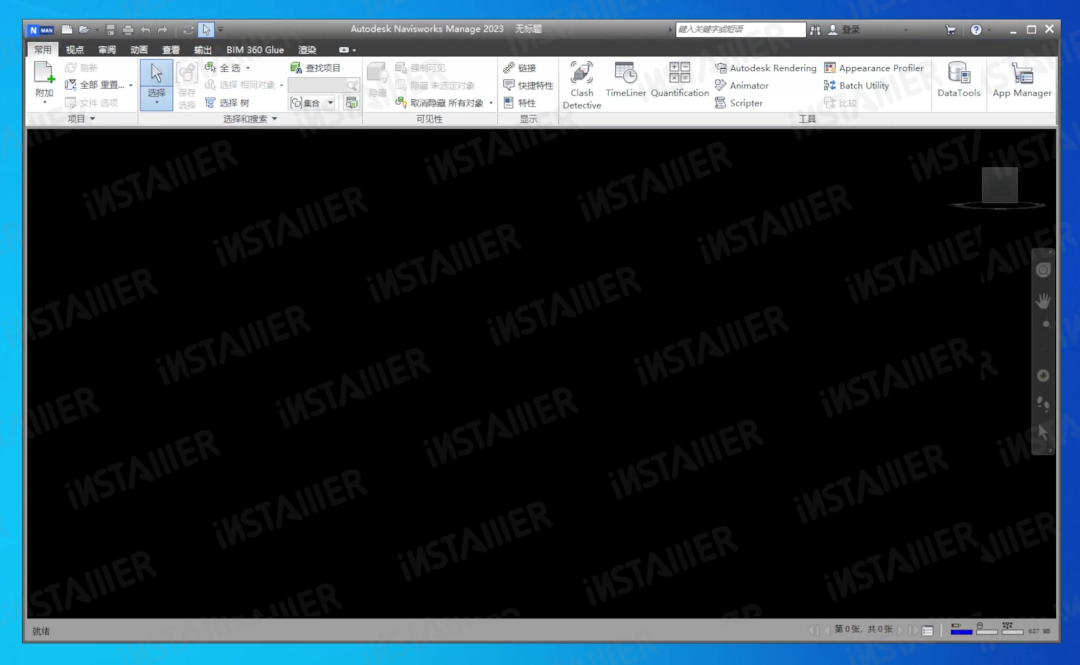Click the steering wheel at top of navigation bar
Viewport: 1080px width, 665px height.
click(1043, 270)
